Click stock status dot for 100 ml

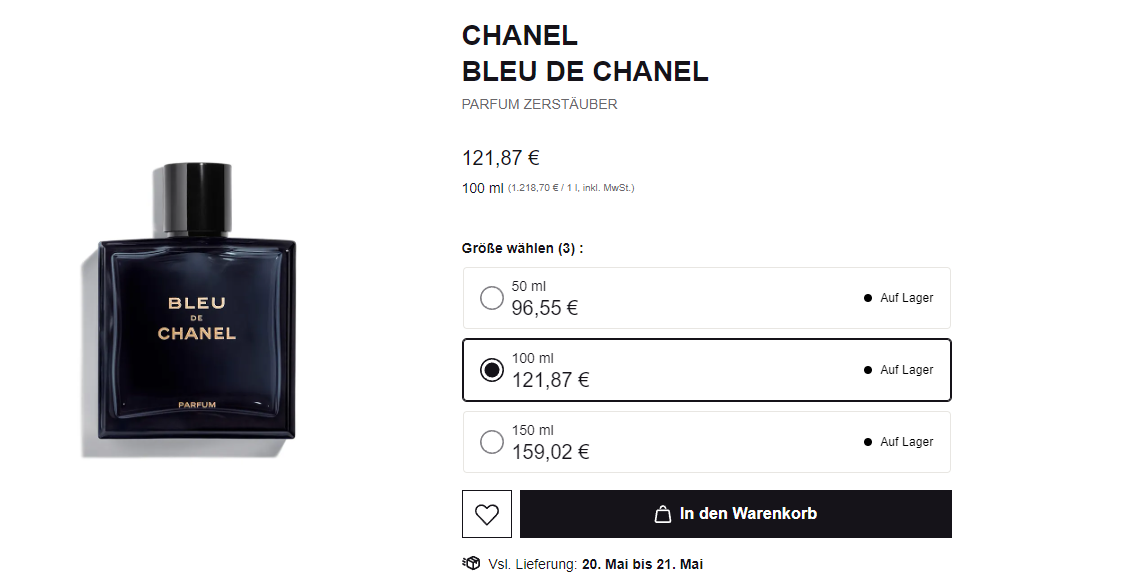868,370
